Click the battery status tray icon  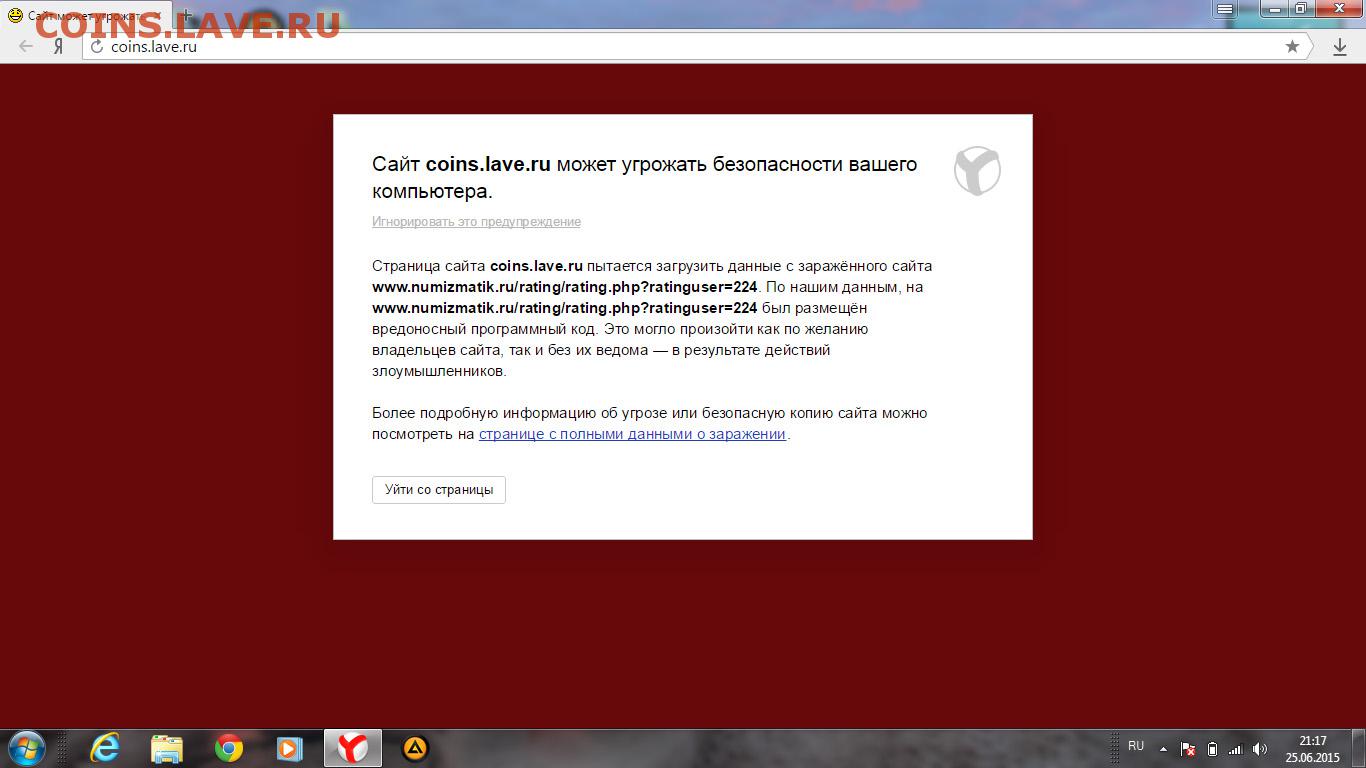click(1212, 748)
